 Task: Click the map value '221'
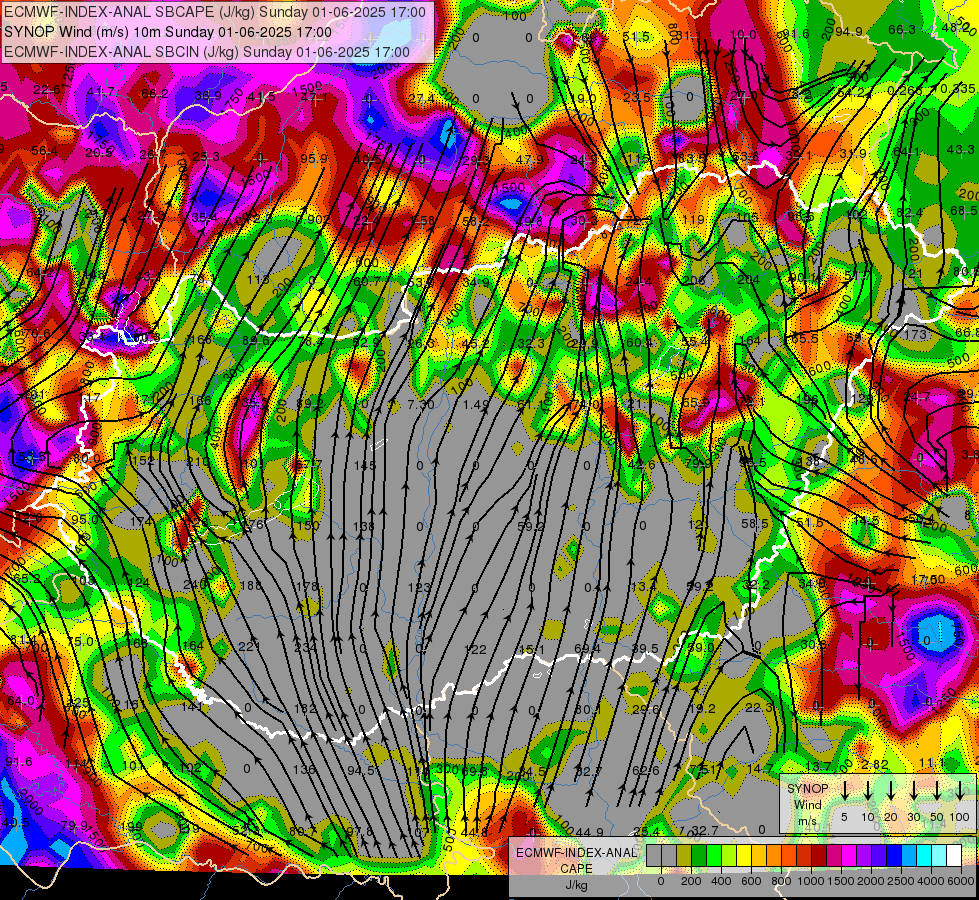[248, 646]
